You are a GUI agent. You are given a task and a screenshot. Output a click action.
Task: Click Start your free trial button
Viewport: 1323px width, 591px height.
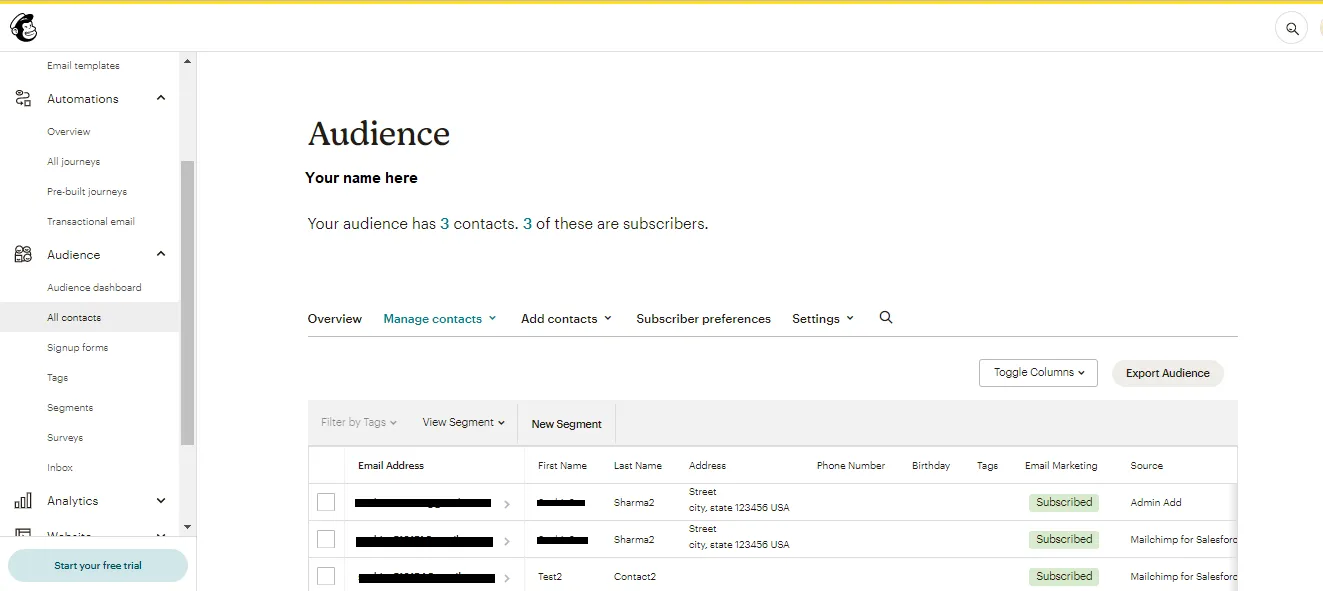coord(98,566)
